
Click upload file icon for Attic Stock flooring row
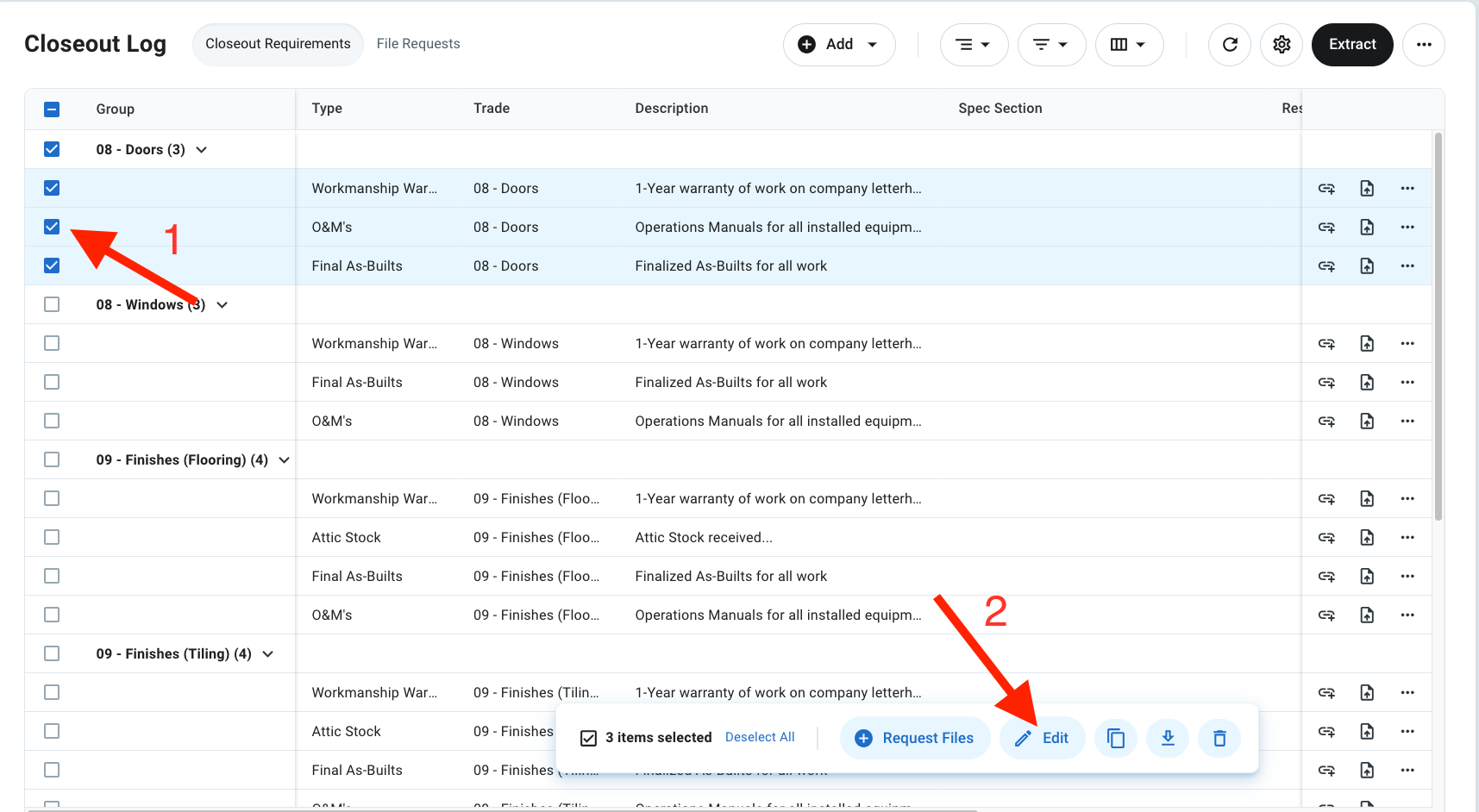(x=1367, y=538)
